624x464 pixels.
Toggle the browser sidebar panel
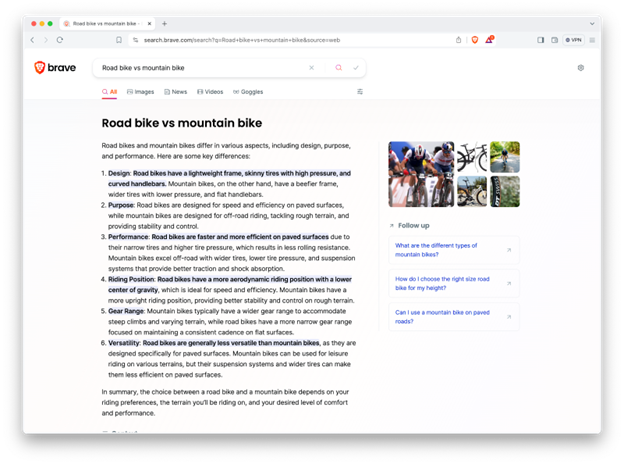pyautogui.click(x=541, y=40)
